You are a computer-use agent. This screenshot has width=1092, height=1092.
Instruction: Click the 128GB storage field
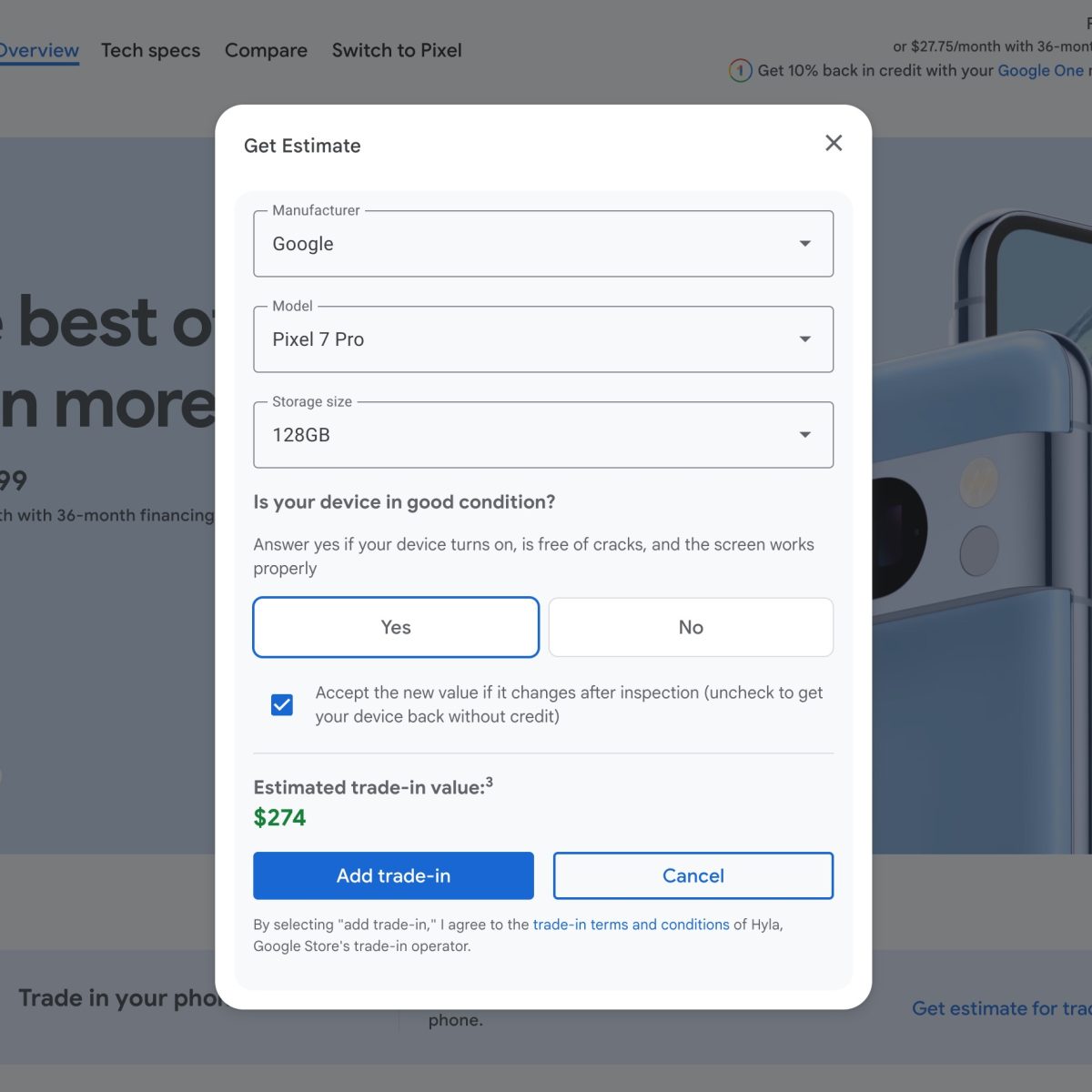pos(543,435)
